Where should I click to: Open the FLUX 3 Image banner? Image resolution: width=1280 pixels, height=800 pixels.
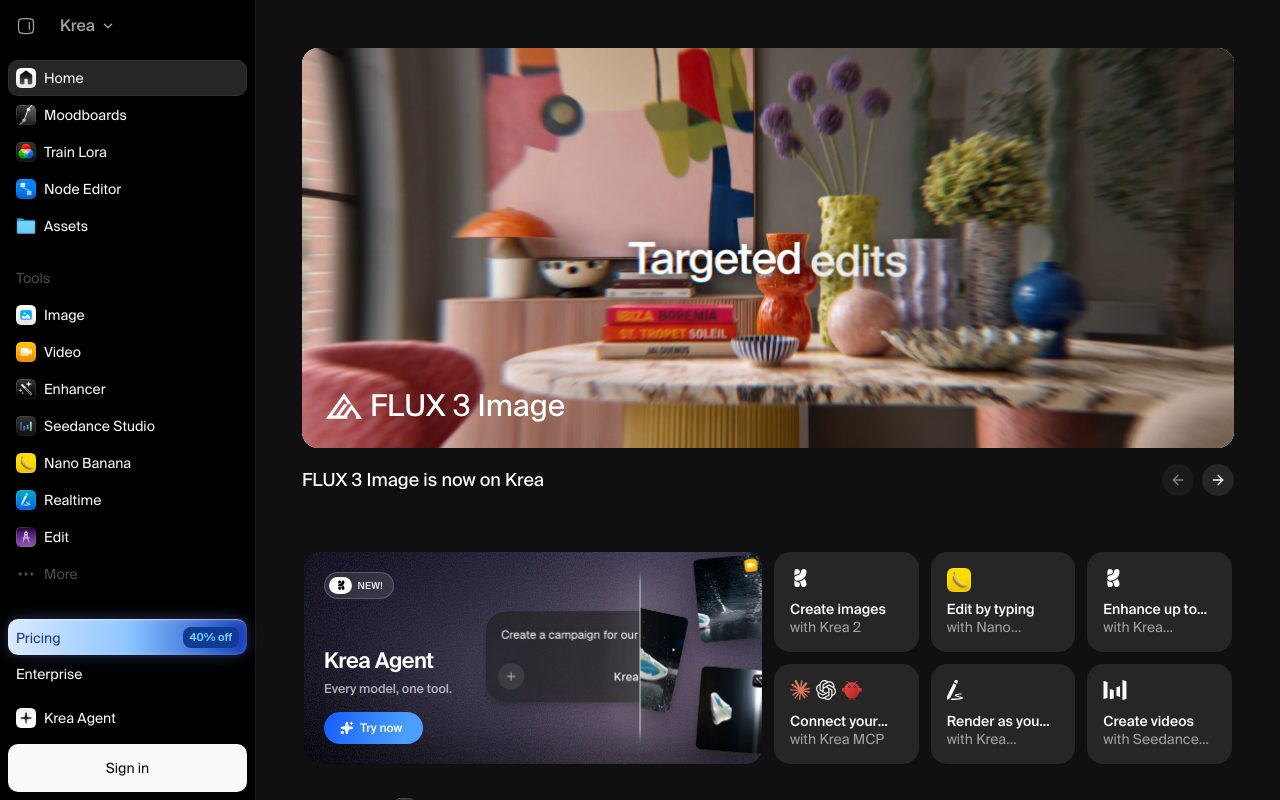[x=767, y=248]
